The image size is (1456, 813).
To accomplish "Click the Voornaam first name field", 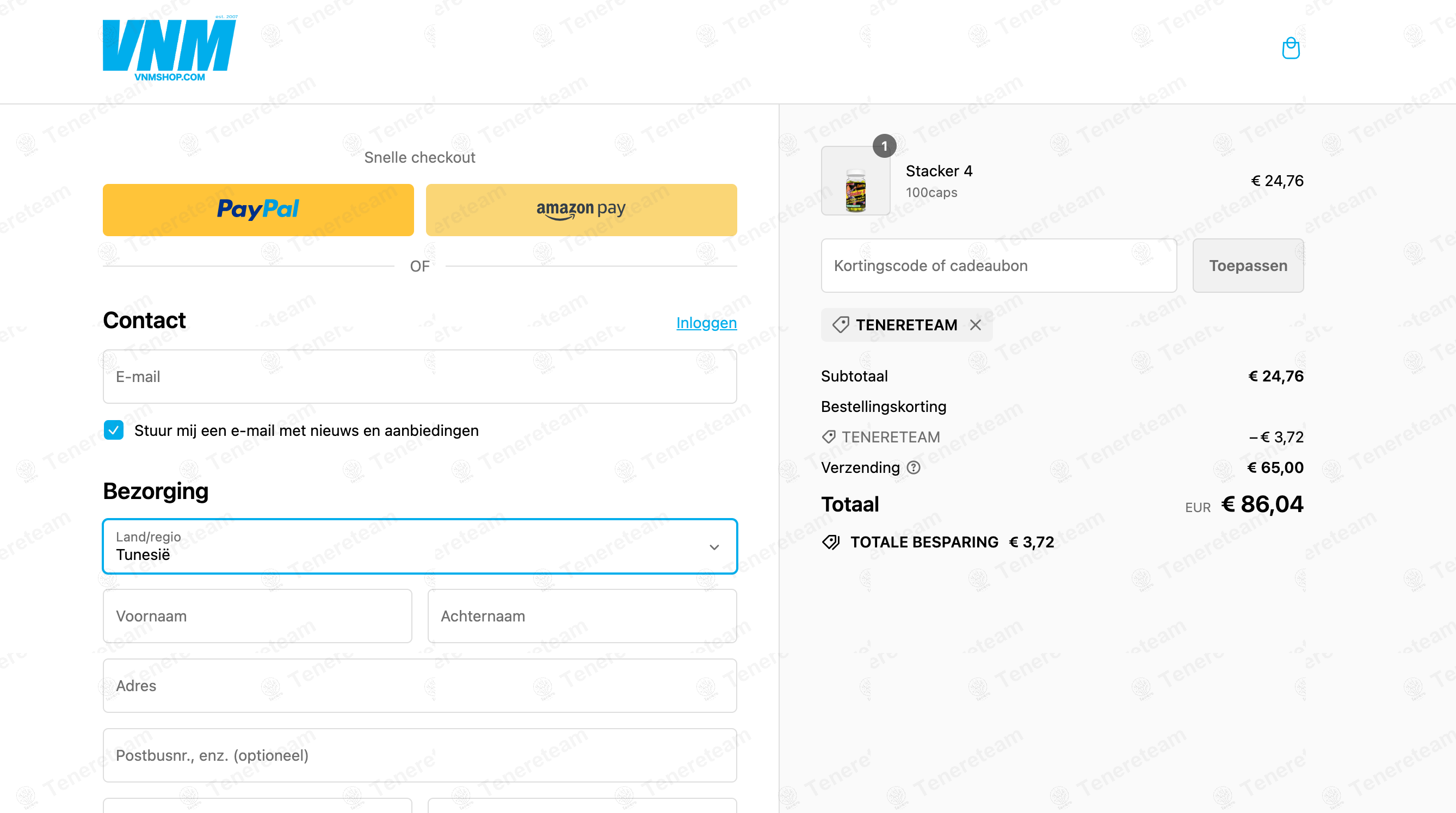I will (x=258, y=615).
